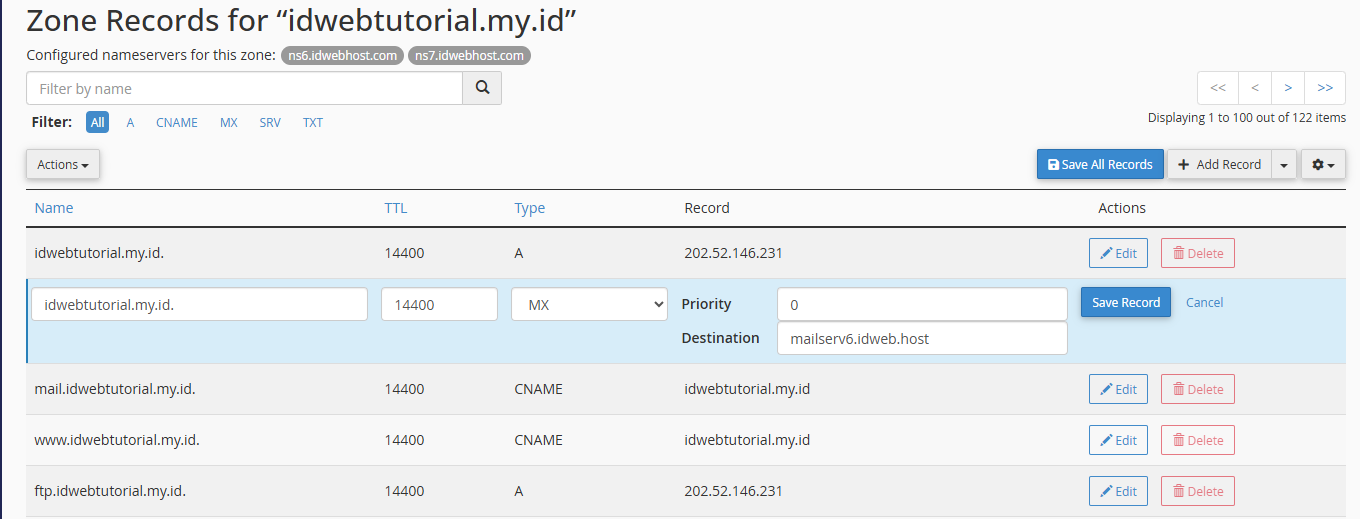This screenshot has height=519, width=1360.
Task: Sort table by Name column
Action: [54, 208]
